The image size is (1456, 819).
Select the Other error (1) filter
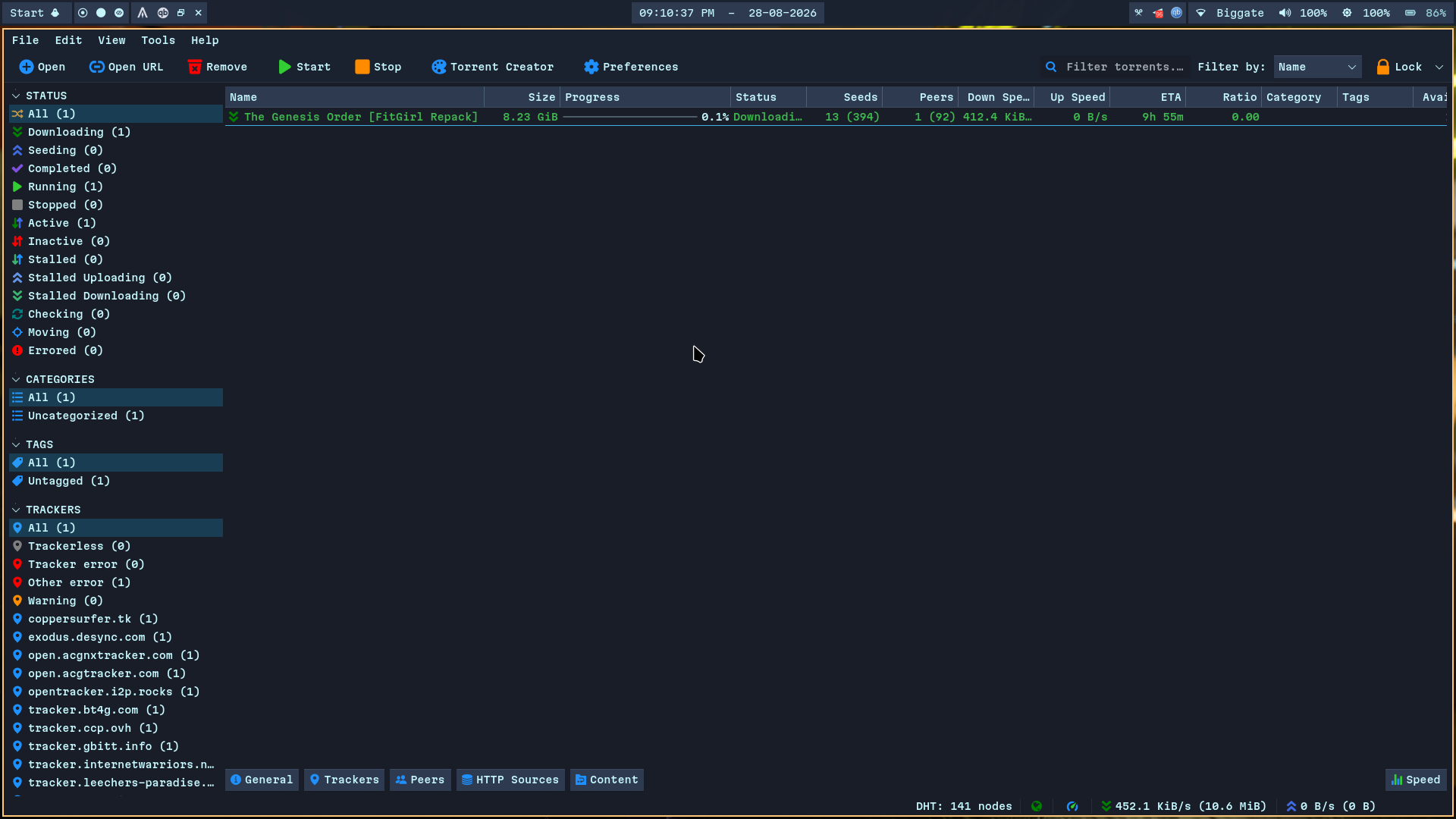[x=116, y=582]
